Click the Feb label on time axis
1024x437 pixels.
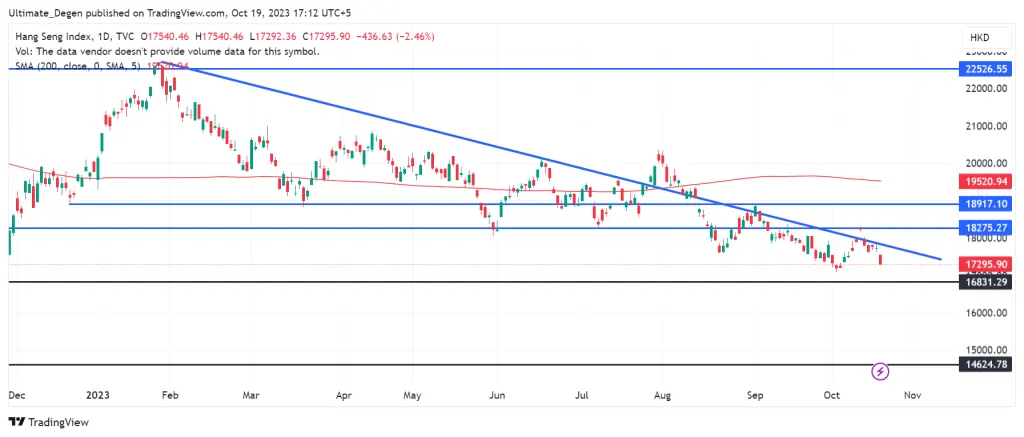click(x=170, y=395)
